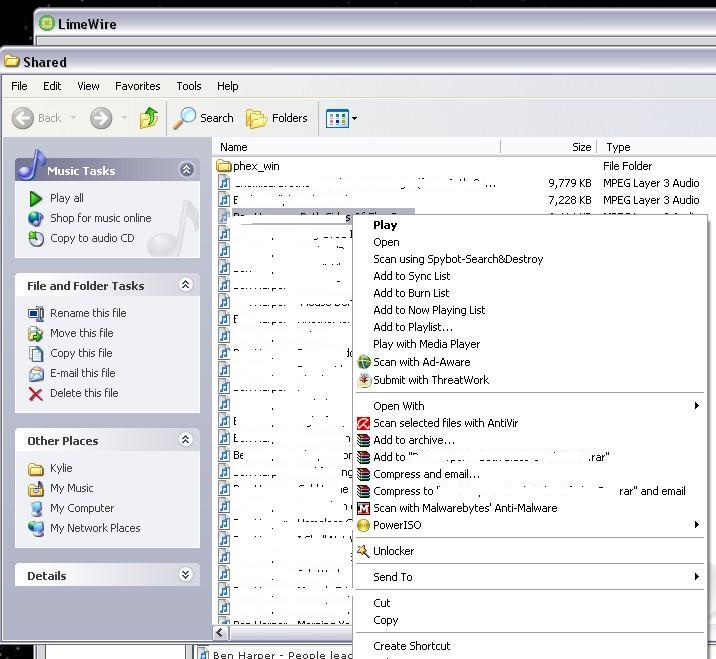Open the Favorites menu
716x659 pixels.
pyautogui.click(x=137, y=86)
